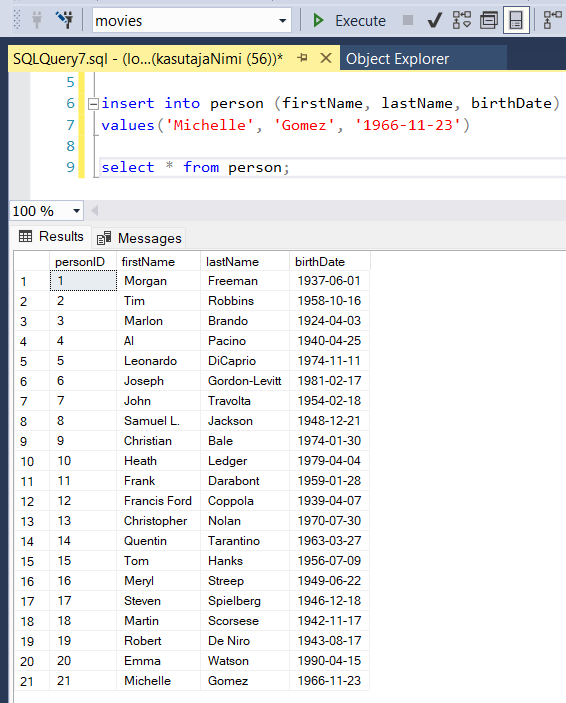
Task: Click the Query Options icon
Action: pyautogui.click(x=489, y=21)
